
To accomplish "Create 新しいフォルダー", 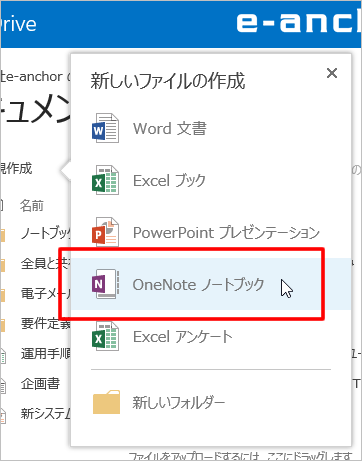I will [x=179, y=403].
